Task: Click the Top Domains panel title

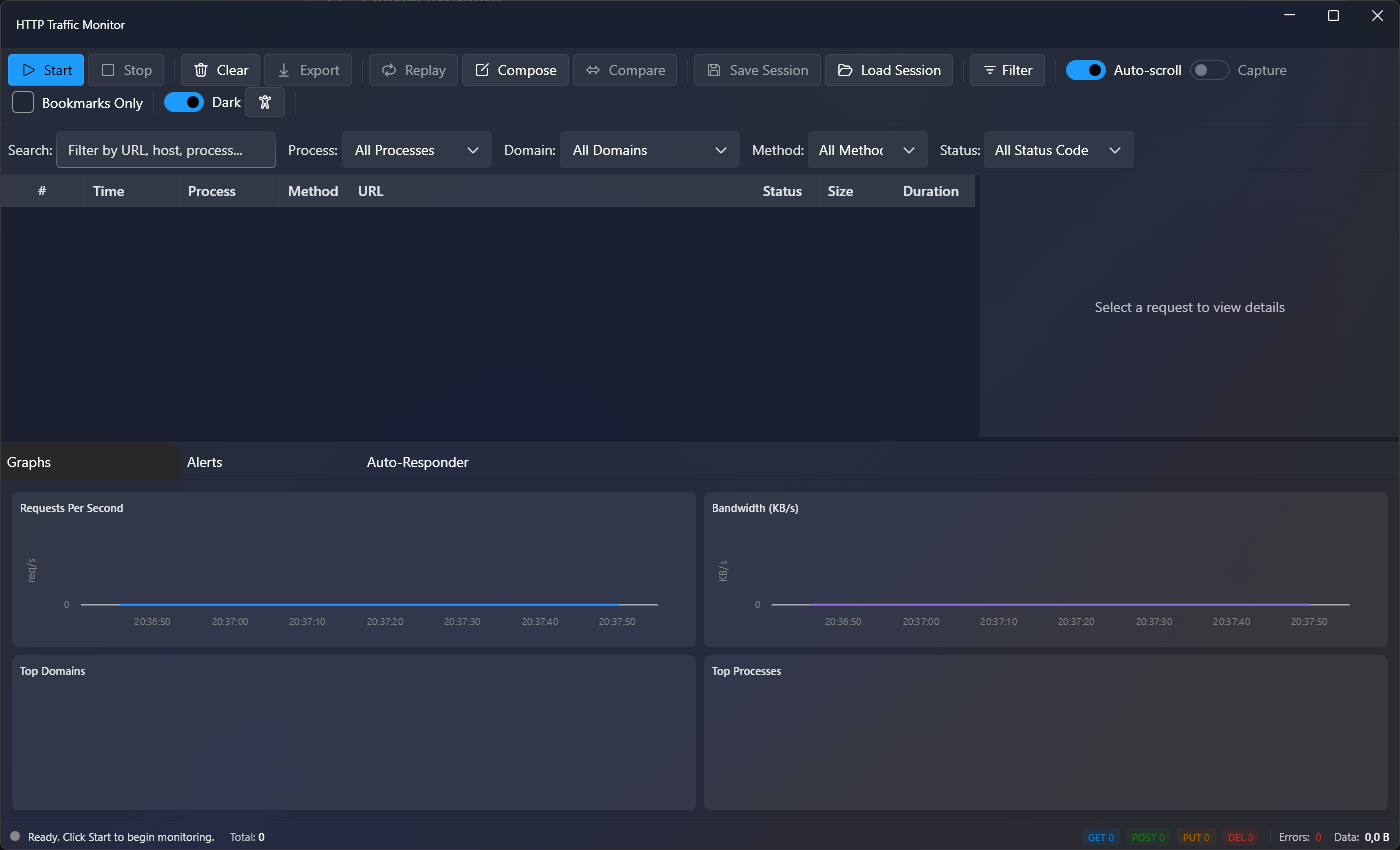Action: (x=53, y=671)
